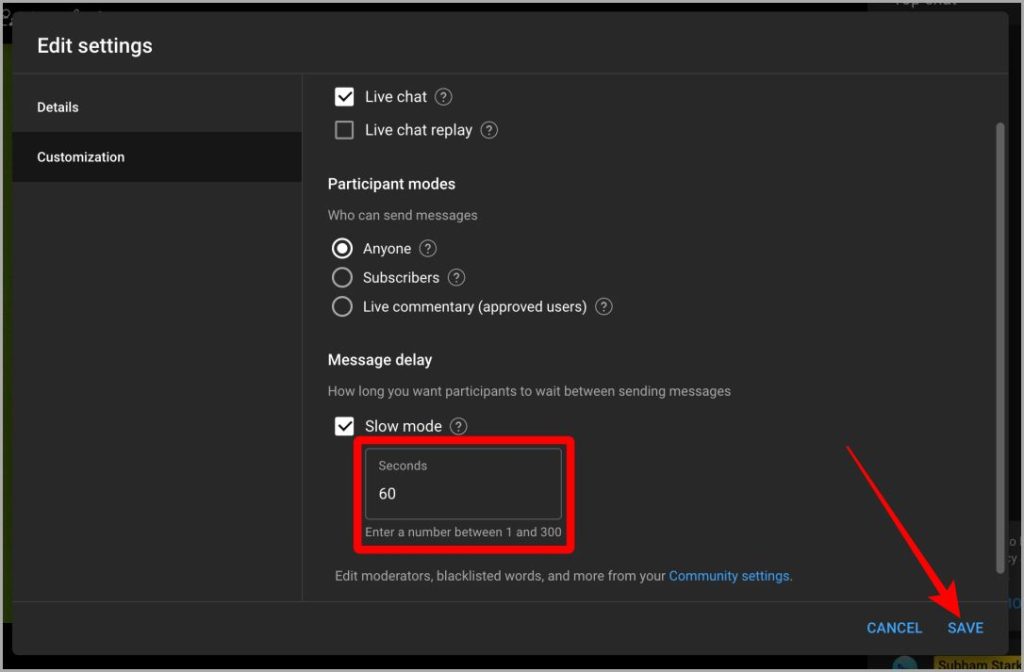
Task: Select the Subscribers radio button
Action: 342,278
